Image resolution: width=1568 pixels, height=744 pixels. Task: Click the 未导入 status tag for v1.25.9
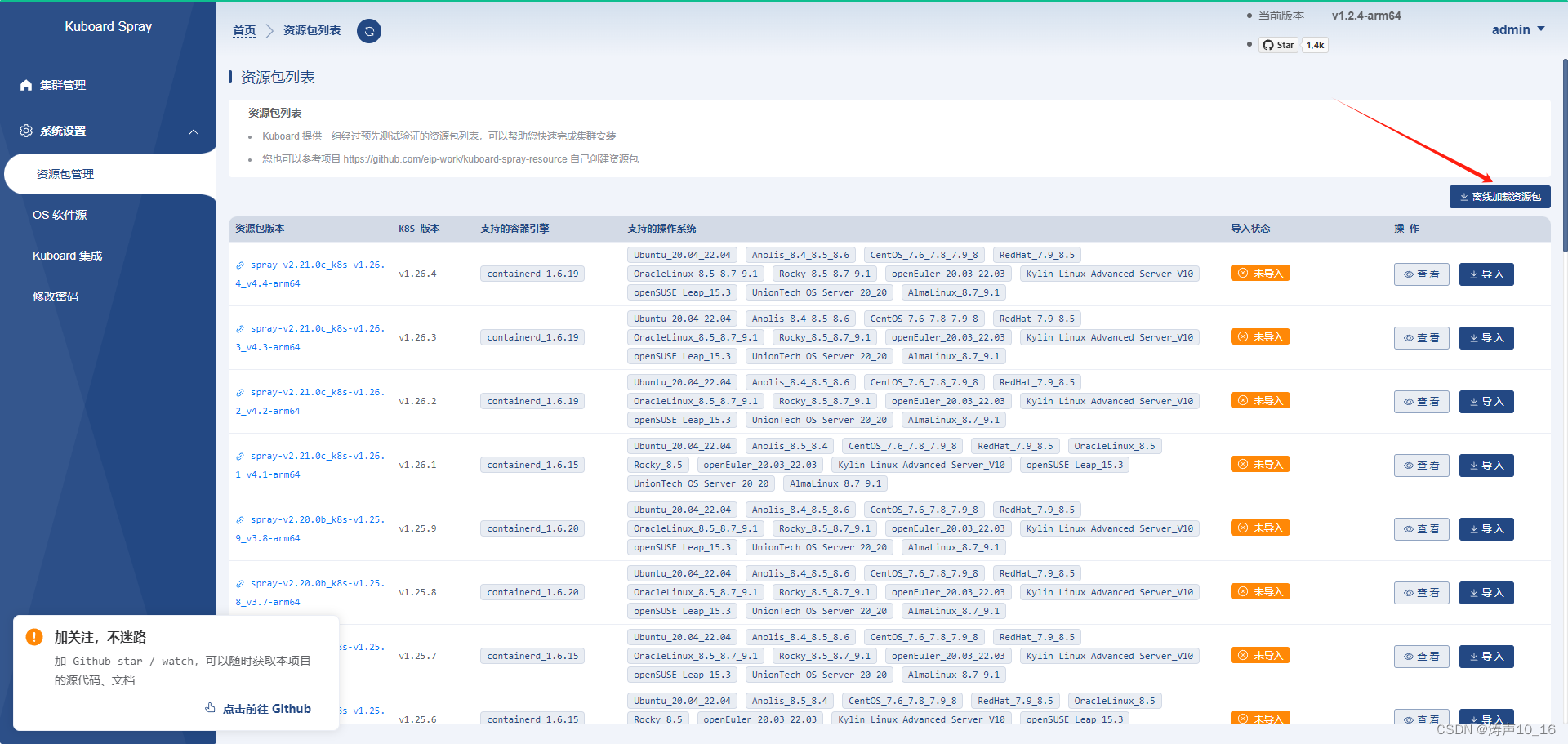pyautogui.click(x=1260, y=528)
